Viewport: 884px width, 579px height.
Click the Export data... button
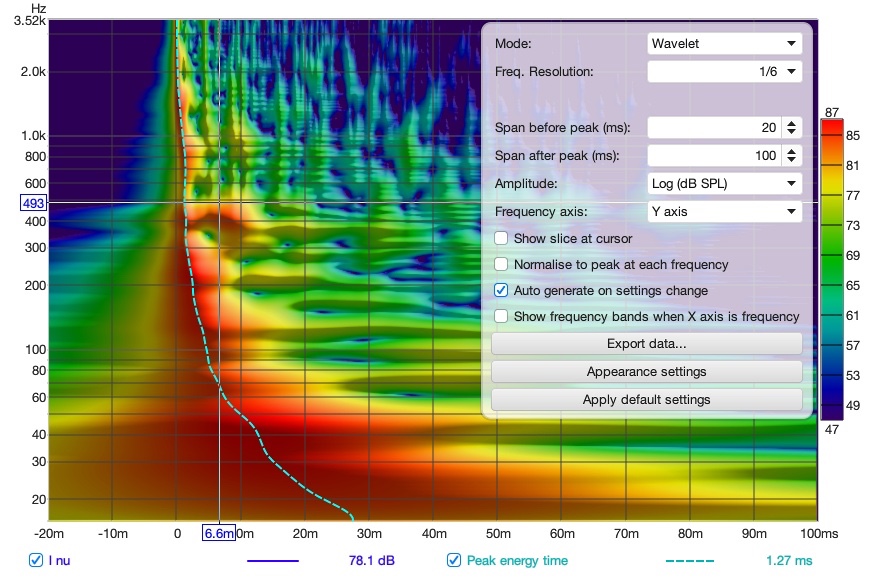[x=647, y=344]
